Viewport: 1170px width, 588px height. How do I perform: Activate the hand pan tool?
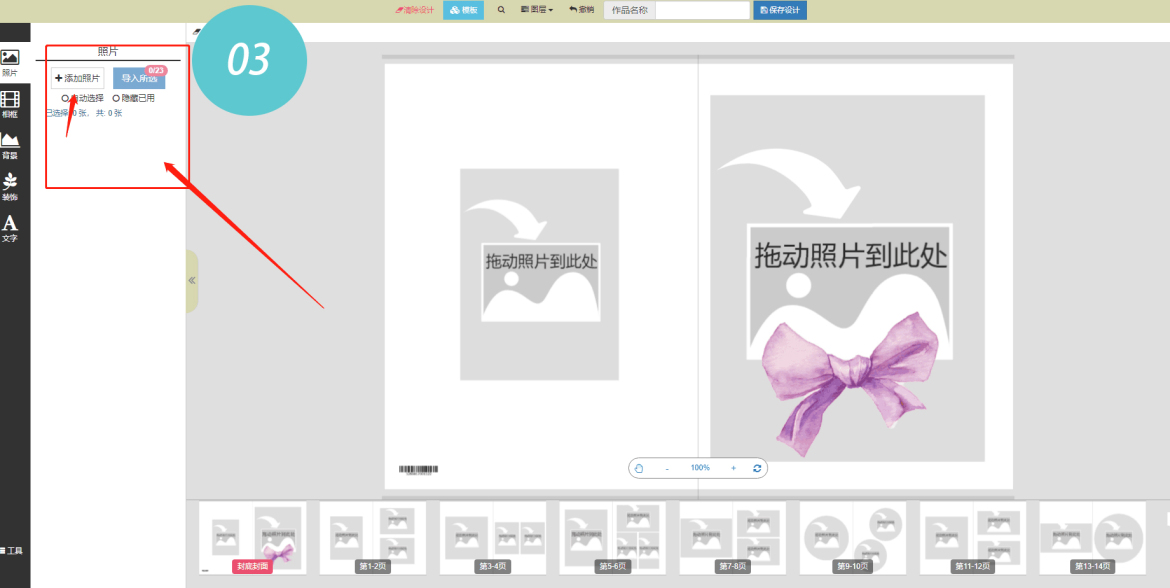pos(639,468)
